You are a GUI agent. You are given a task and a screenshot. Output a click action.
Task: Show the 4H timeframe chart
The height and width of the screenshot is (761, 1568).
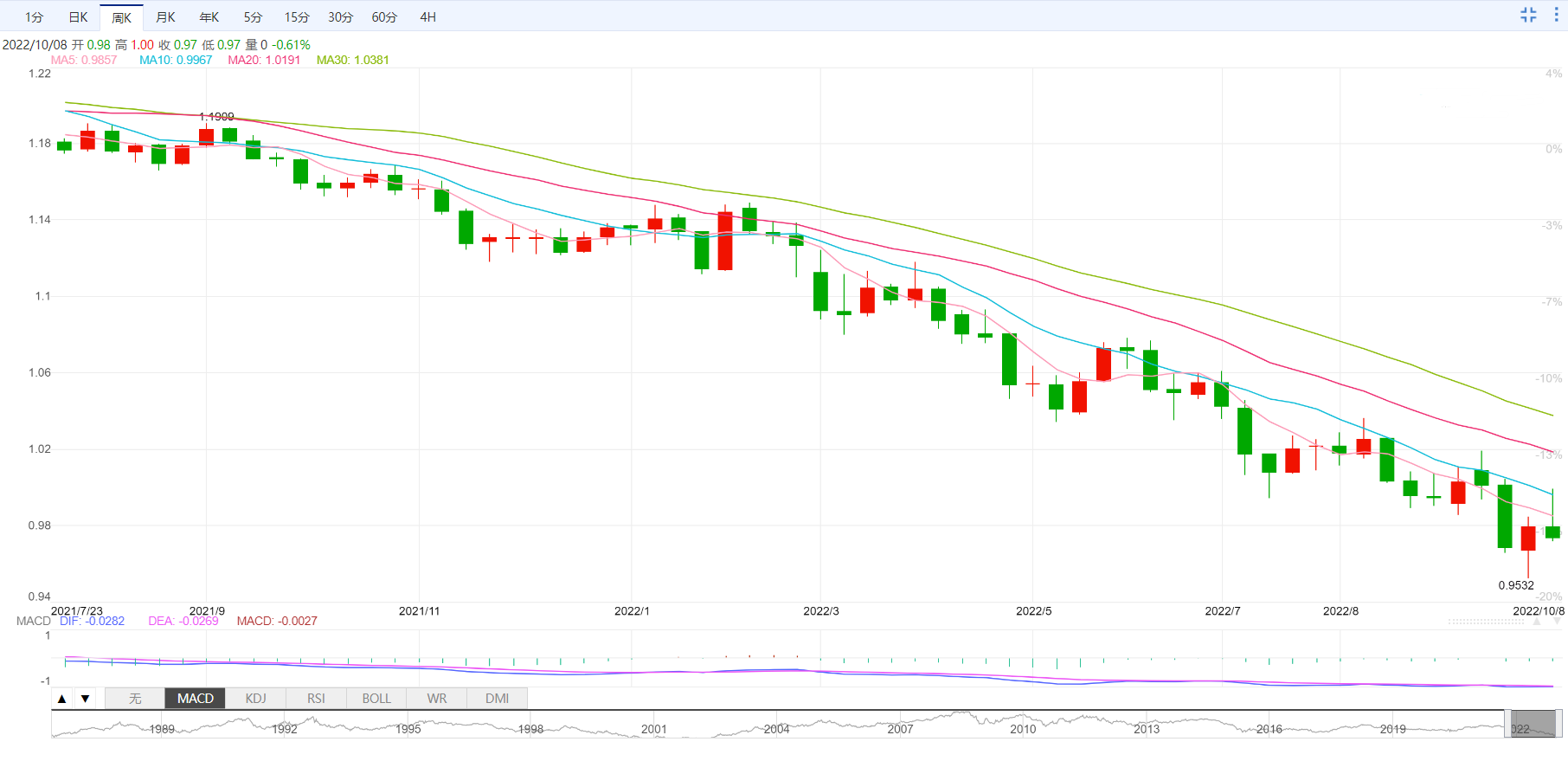427,17
